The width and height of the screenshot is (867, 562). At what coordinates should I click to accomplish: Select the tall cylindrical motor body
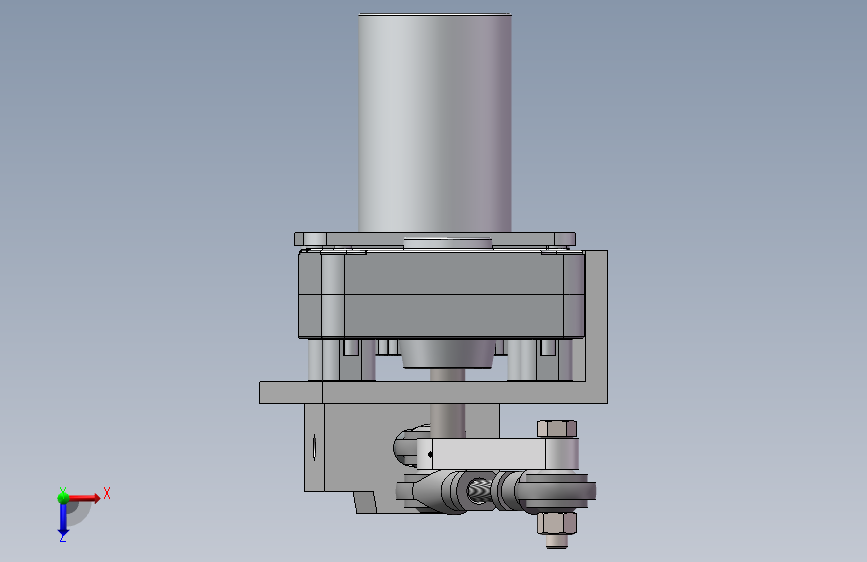point(435,123)
